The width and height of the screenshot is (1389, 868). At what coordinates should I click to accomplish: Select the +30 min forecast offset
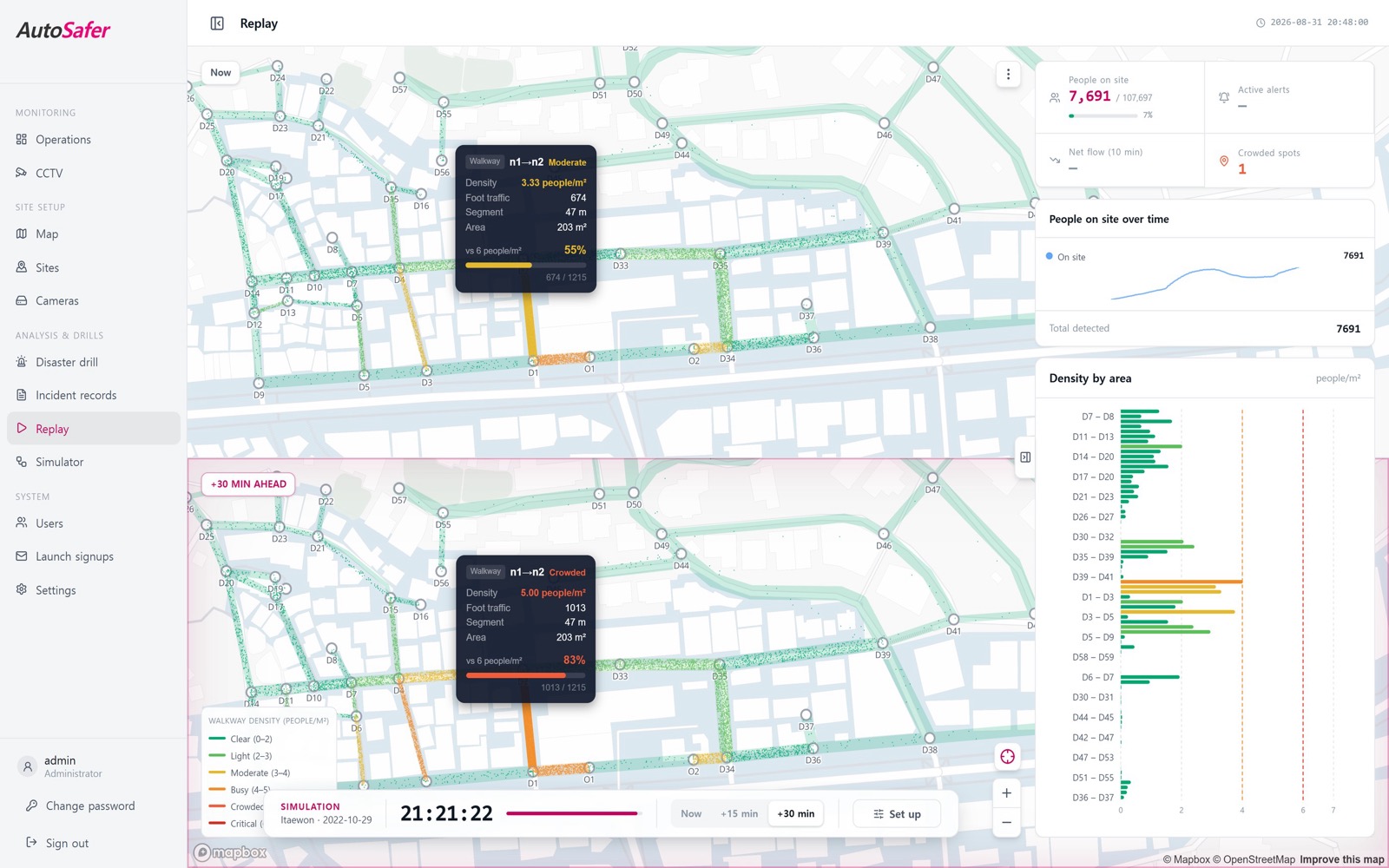point(796,814)
